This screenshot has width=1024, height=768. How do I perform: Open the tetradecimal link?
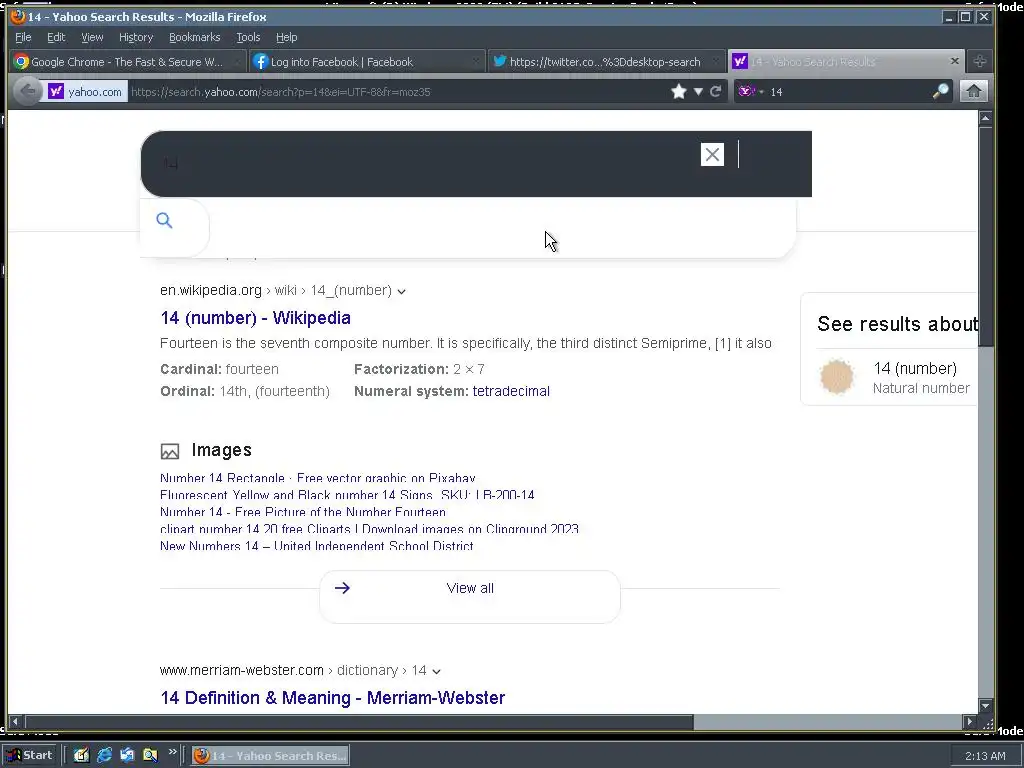tap(511, 391)
